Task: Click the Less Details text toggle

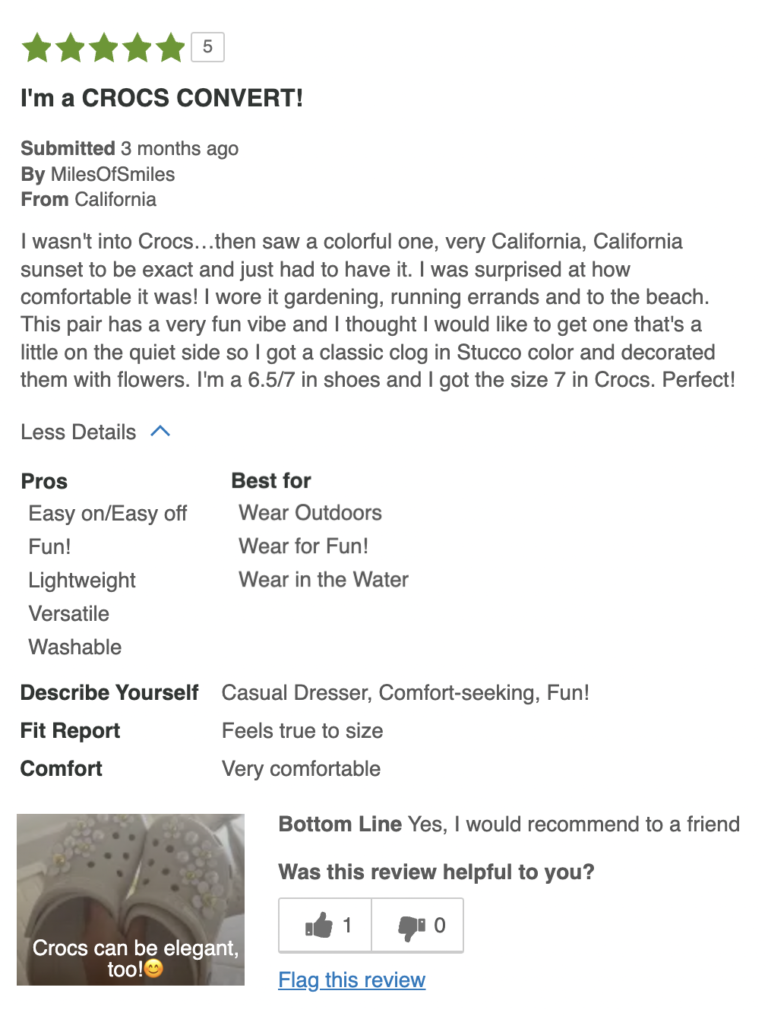Action: pyautogui.click(x=78, y=432)
